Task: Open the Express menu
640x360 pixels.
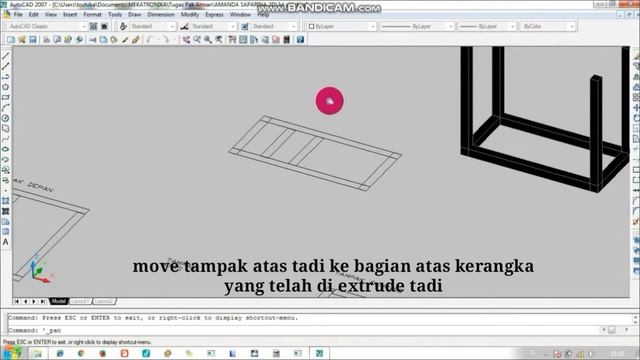Action: (214, 14)
